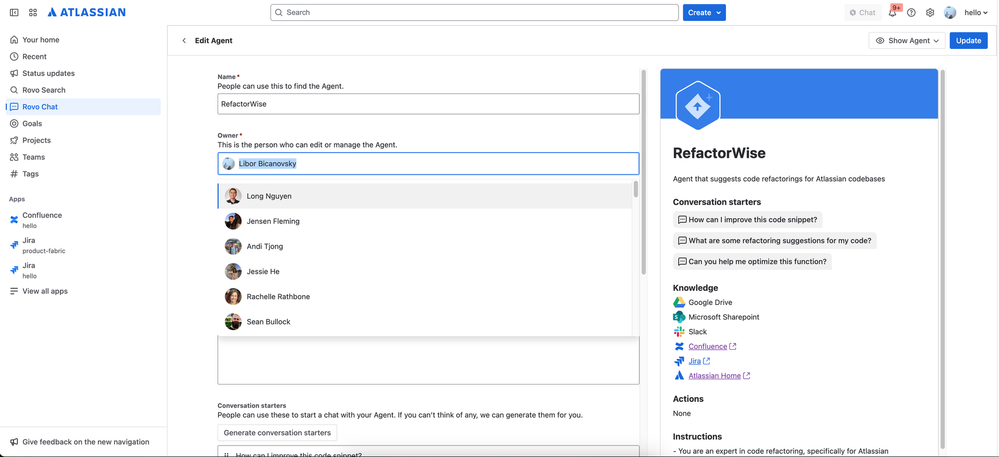This screenshot has height=457, width=999.
Task: Click the Projects rocket icon
Action: (x=14, y=140)
